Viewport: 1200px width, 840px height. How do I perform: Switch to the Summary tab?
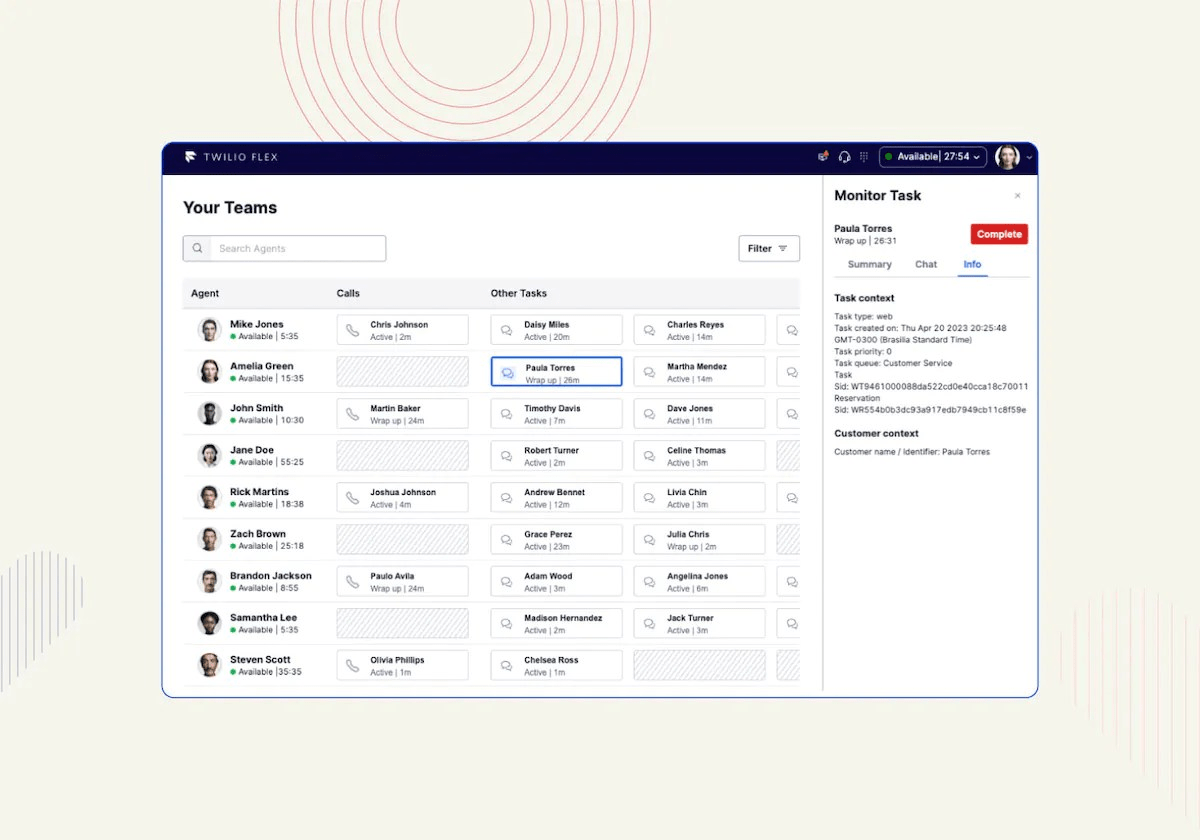coord(869,264)
